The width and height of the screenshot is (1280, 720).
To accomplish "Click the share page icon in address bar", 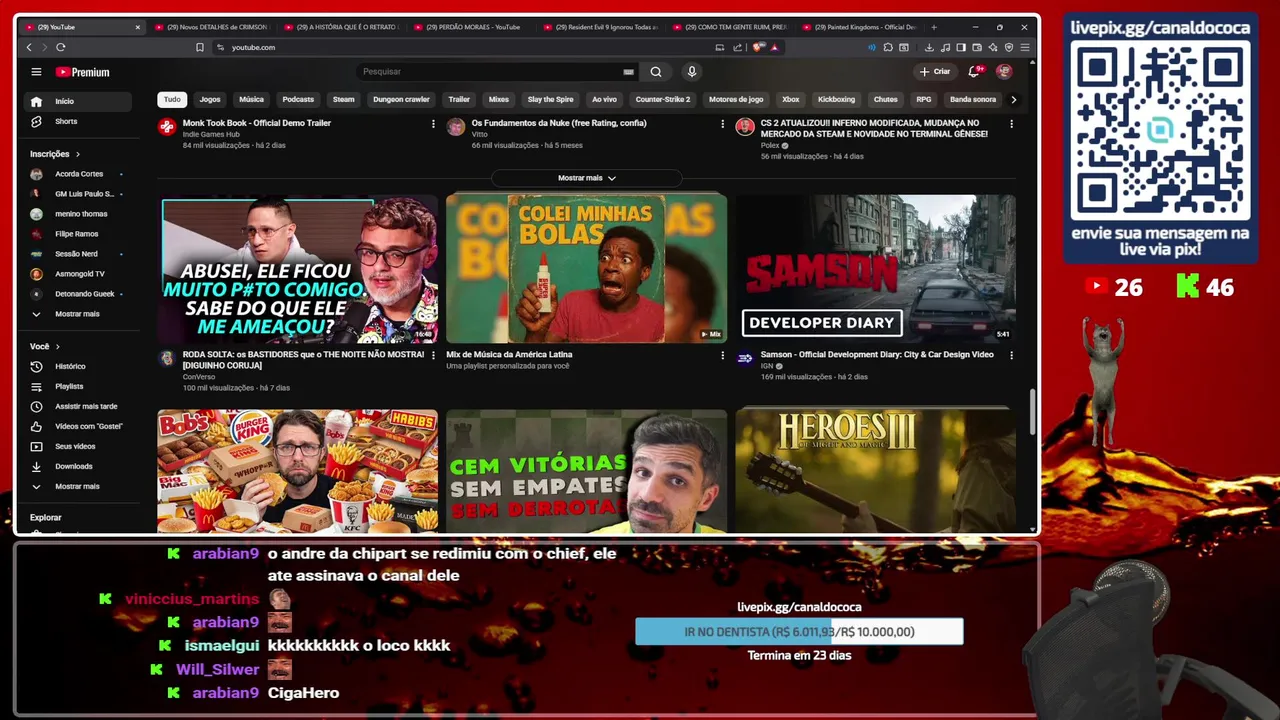I will [737, 47].
